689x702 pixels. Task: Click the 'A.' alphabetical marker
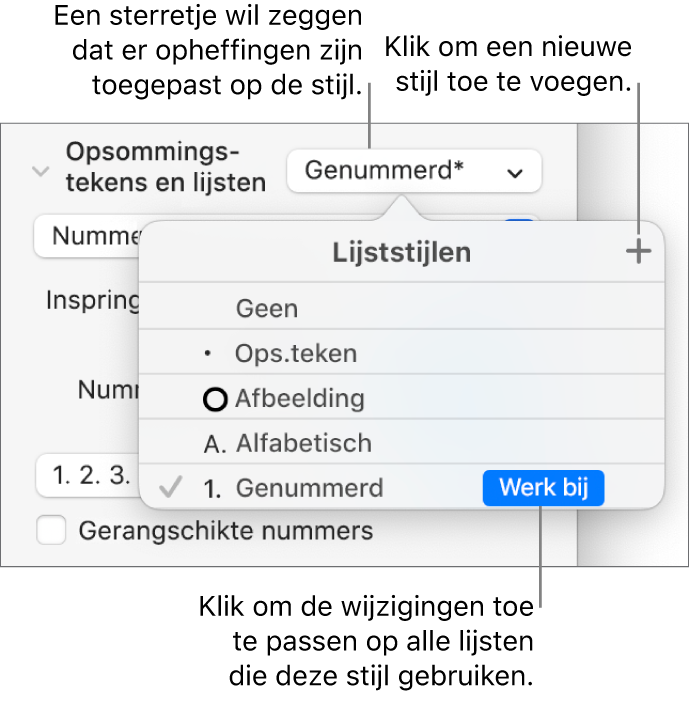tap(215, 443)
